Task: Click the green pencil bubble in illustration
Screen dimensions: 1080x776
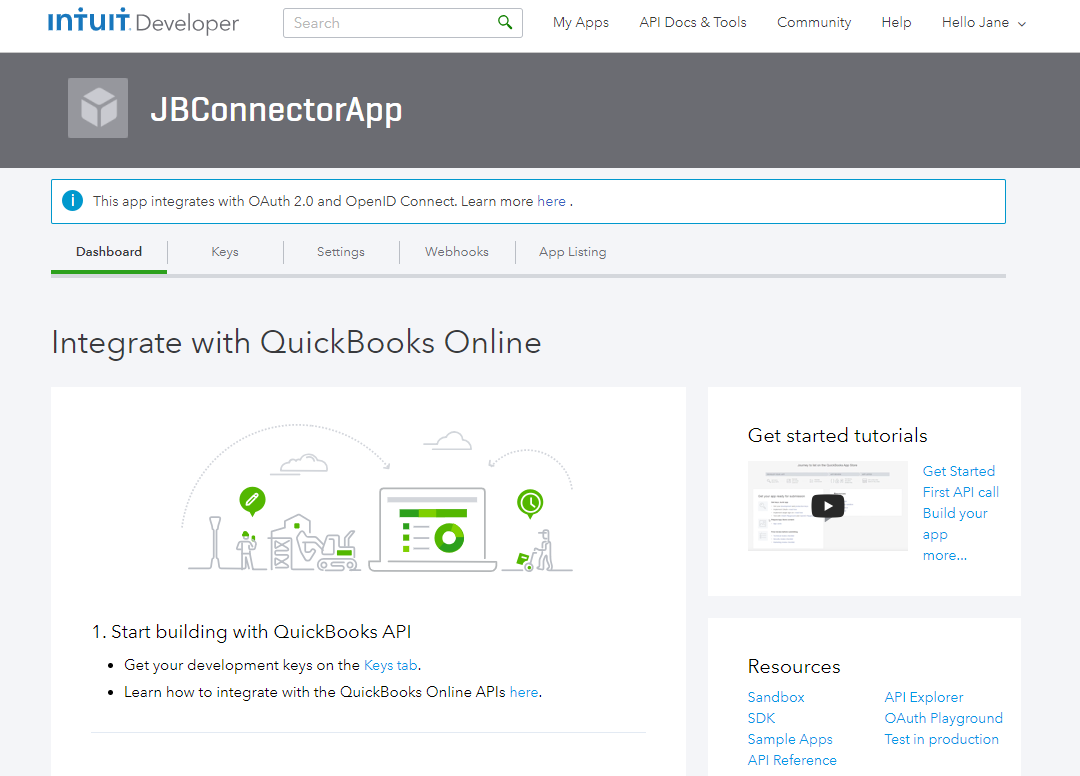Action: (251, 499)
